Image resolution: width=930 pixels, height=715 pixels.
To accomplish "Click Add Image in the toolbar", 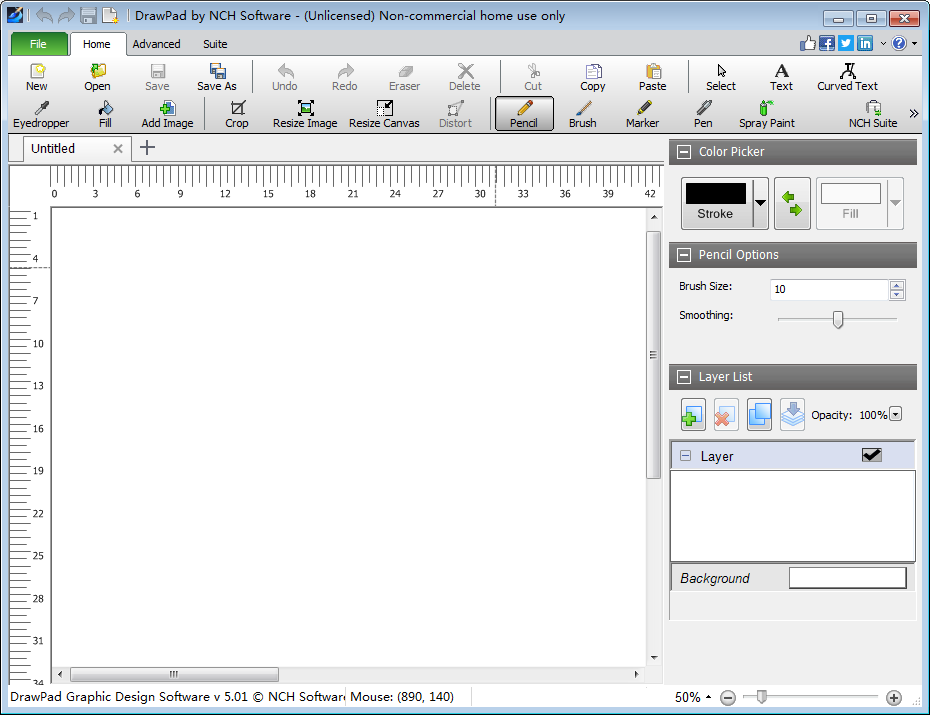I will [167, 114].
